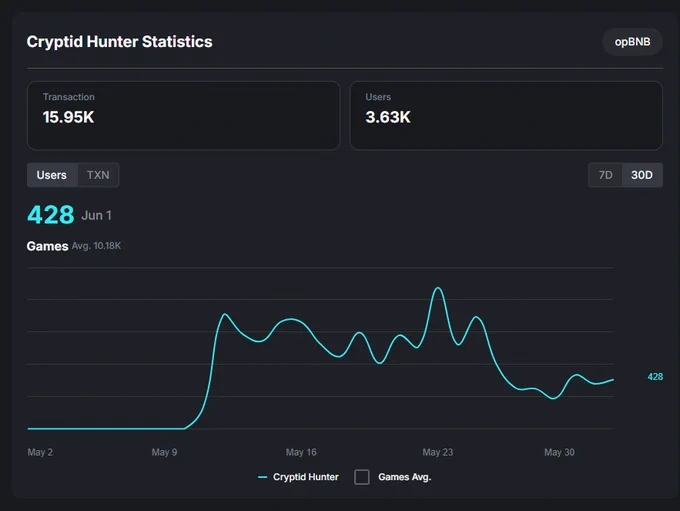The height and width of the screenshot is (511, 680).
Task: Click the opBNB chain badge
Action: (x=632, y=42)
